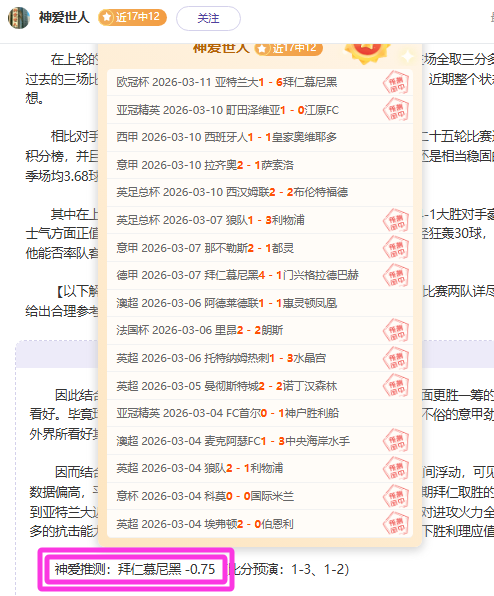This screenshot has height=596, width=494.
Task: Click hit stamp on 科莫 row
Action: click(x=396, y=496)
